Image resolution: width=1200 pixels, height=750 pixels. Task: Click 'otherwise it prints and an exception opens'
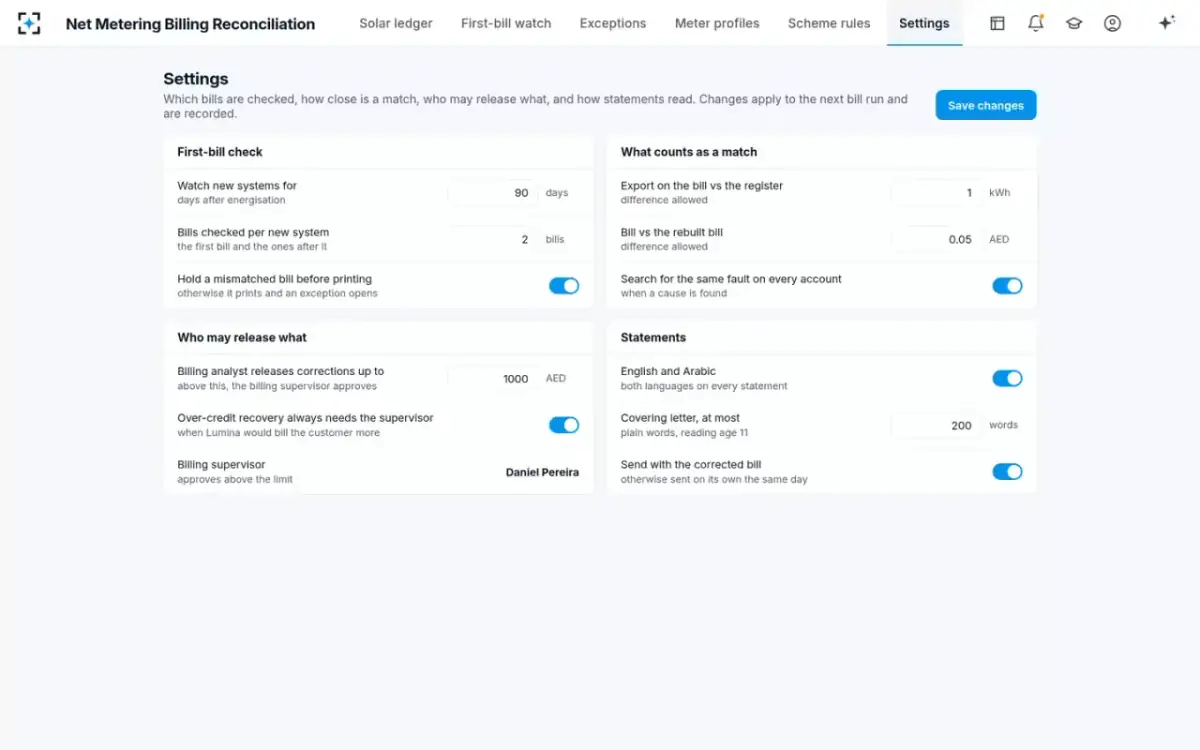(278, 294)
